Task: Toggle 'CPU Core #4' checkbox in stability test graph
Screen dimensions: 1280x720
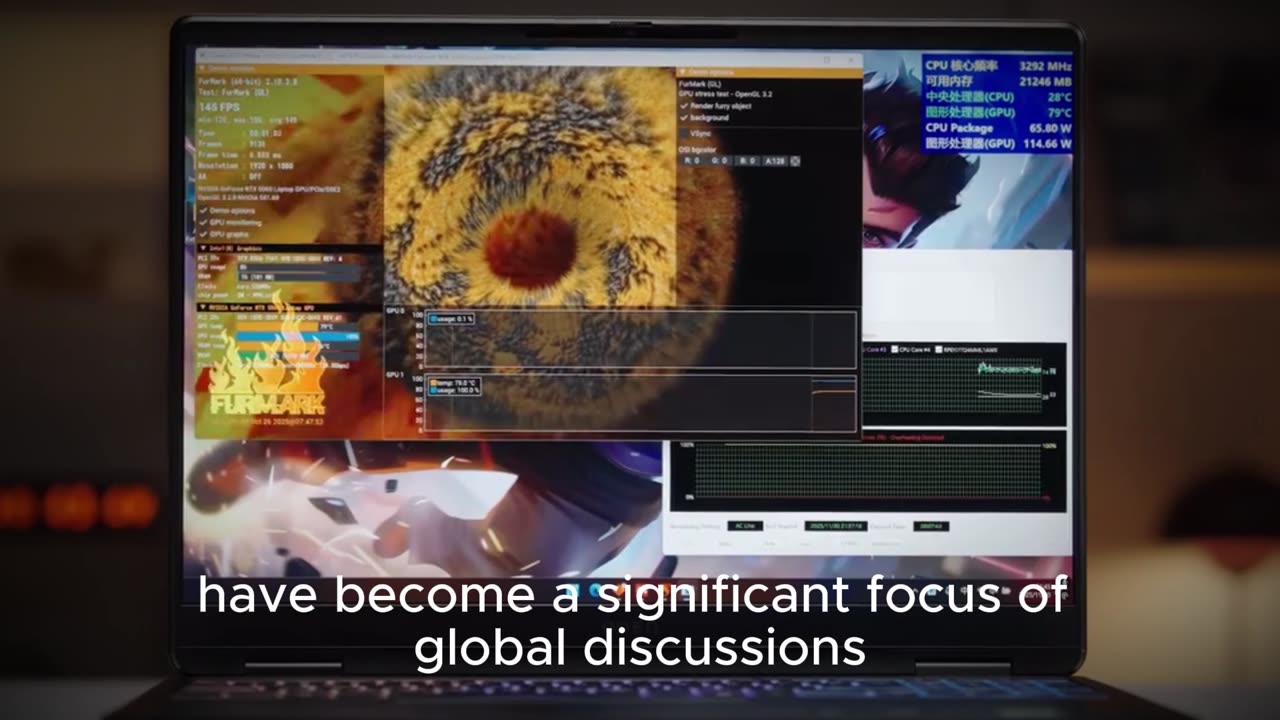Action: click(894, 350)
